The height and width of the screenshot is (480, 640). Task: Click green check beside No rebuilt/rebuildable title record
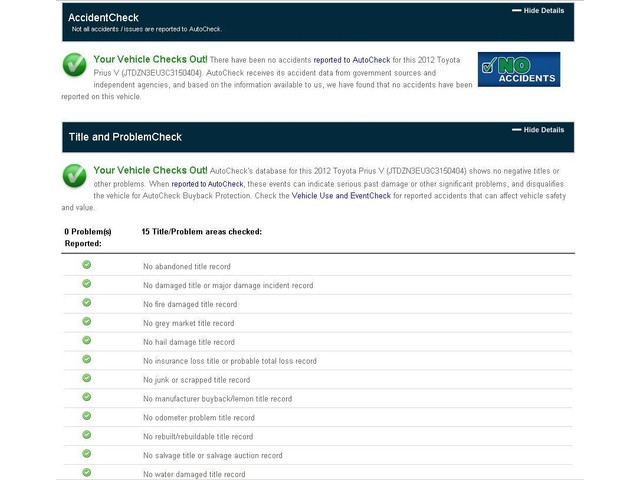click(87, 435)
